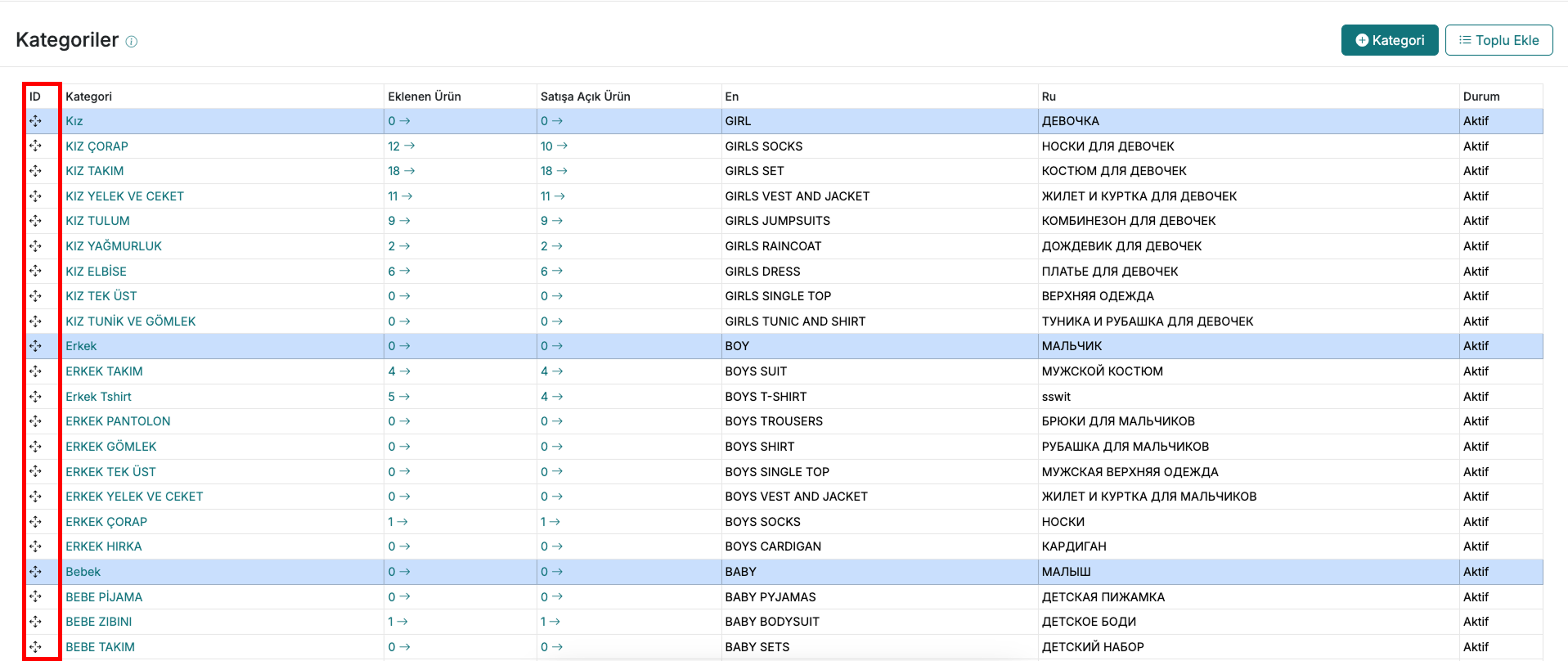The image size is (1568, 661).
Task: Click the info icon beside Kategoriler title
Action: click(132, 42)
